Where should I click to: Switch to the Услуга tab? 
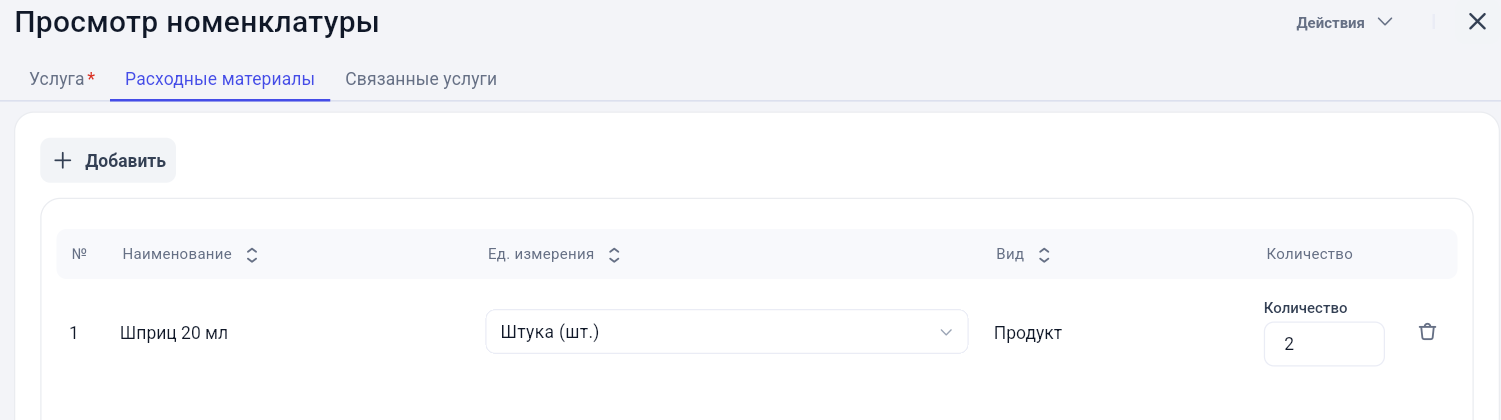click(62, 79)
